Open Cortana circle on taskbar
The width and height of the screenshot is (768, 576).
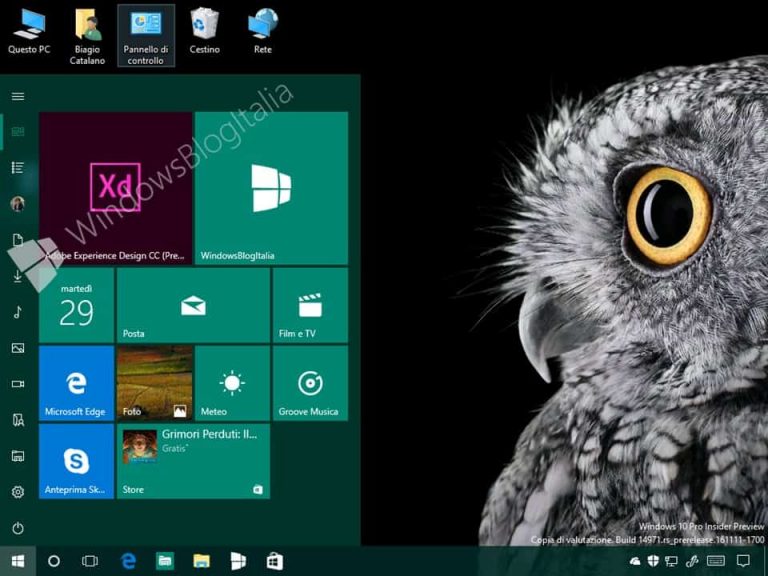tap(54, 561)
